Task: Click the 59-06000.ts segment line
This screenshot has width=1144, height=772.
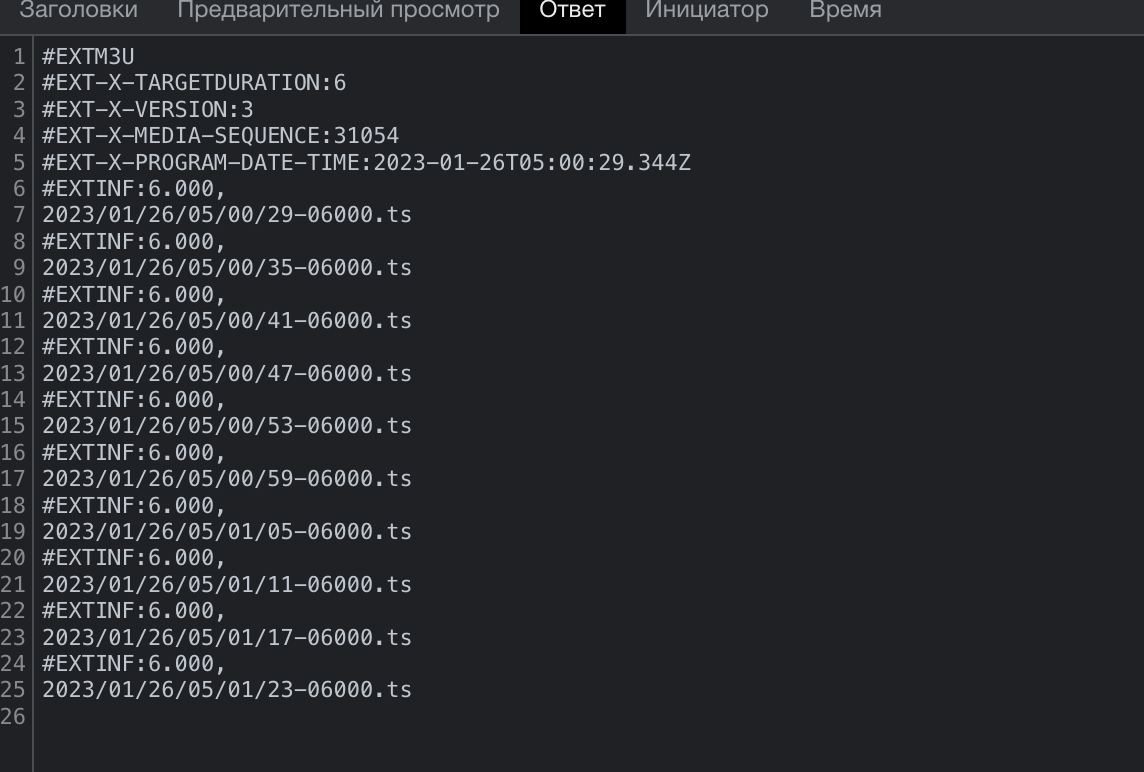Action: (227, 479)
